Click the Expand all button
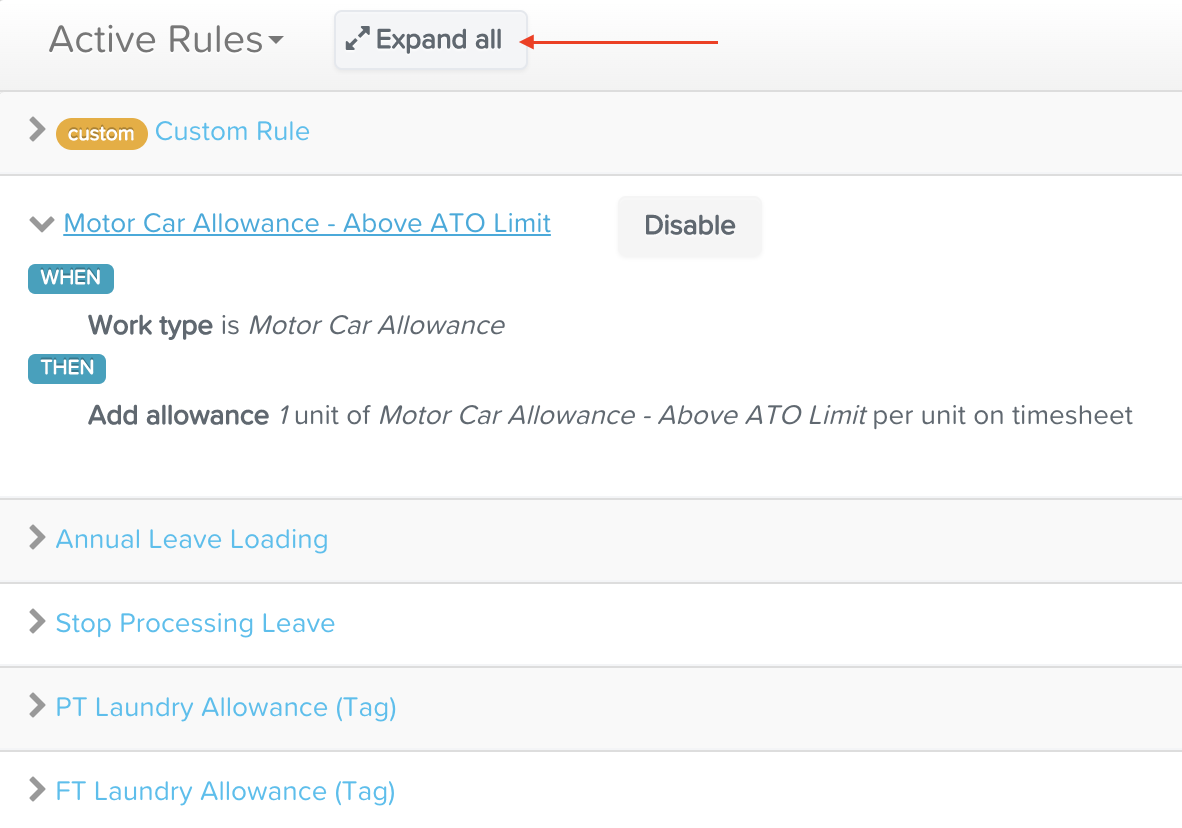This screenshot has width=1182, height=828. 430,40
